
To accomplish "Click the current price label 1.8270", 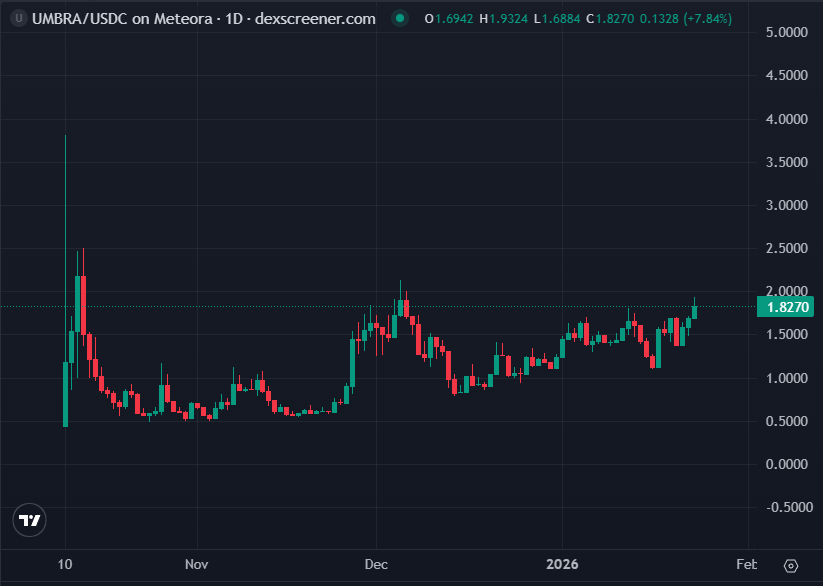I will pos(786,307).
